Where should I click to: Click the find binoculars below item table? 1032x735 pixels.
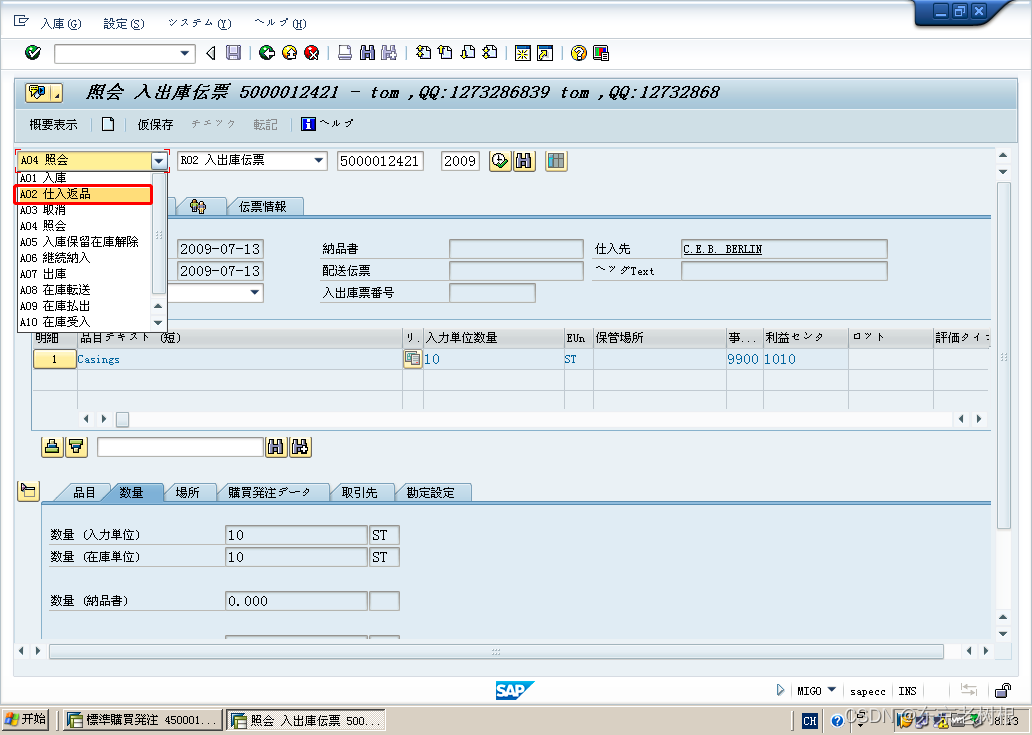(276, 447)
